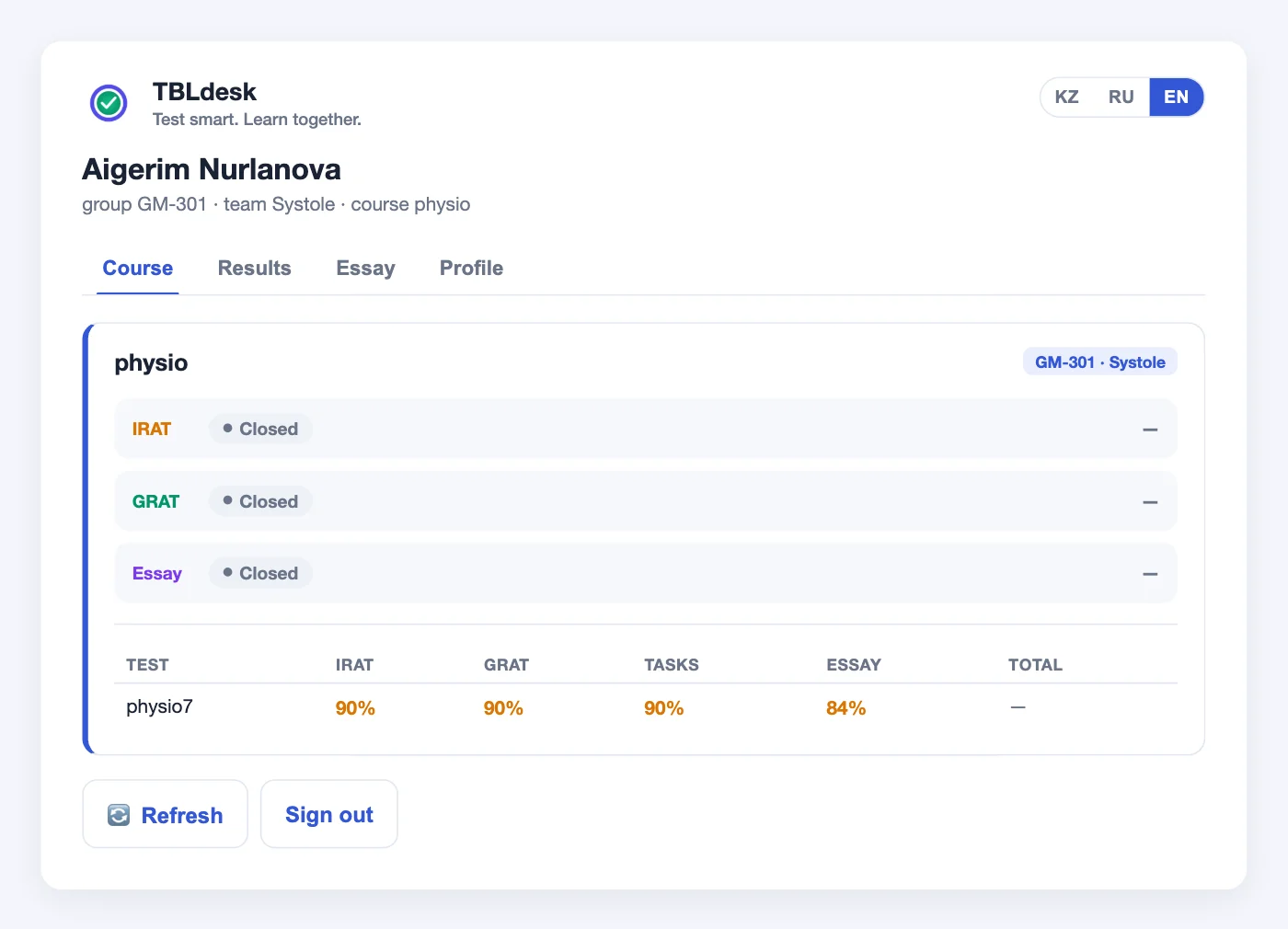The height and width of the screenshot is (929, 1288).
Task: Click the purple Essay row label
Action: tap(156, 573)
